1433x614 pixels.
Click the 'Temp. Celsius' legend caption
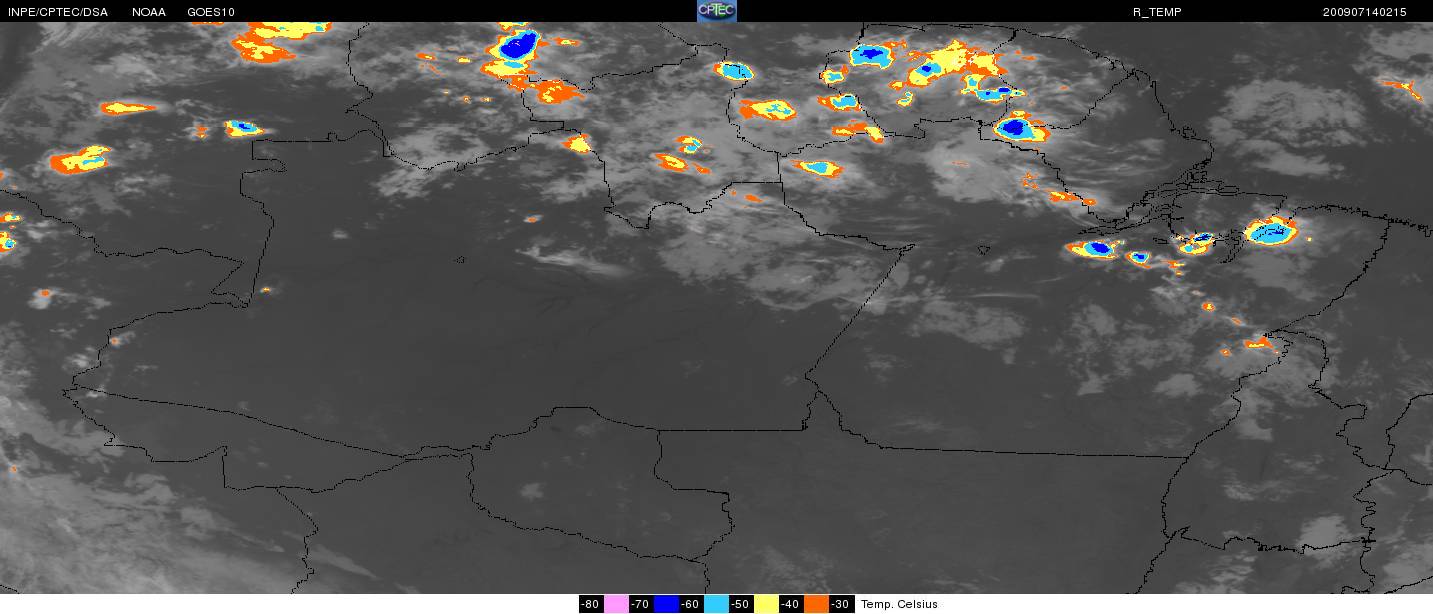(x=900, y=604)
